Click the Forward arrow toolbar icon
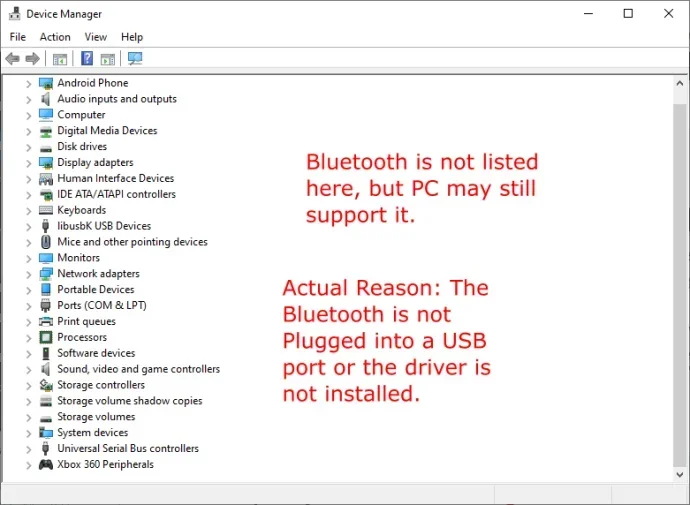Image resolution: width=690 pixels, height=505 pixels. (x=33, y=59)
